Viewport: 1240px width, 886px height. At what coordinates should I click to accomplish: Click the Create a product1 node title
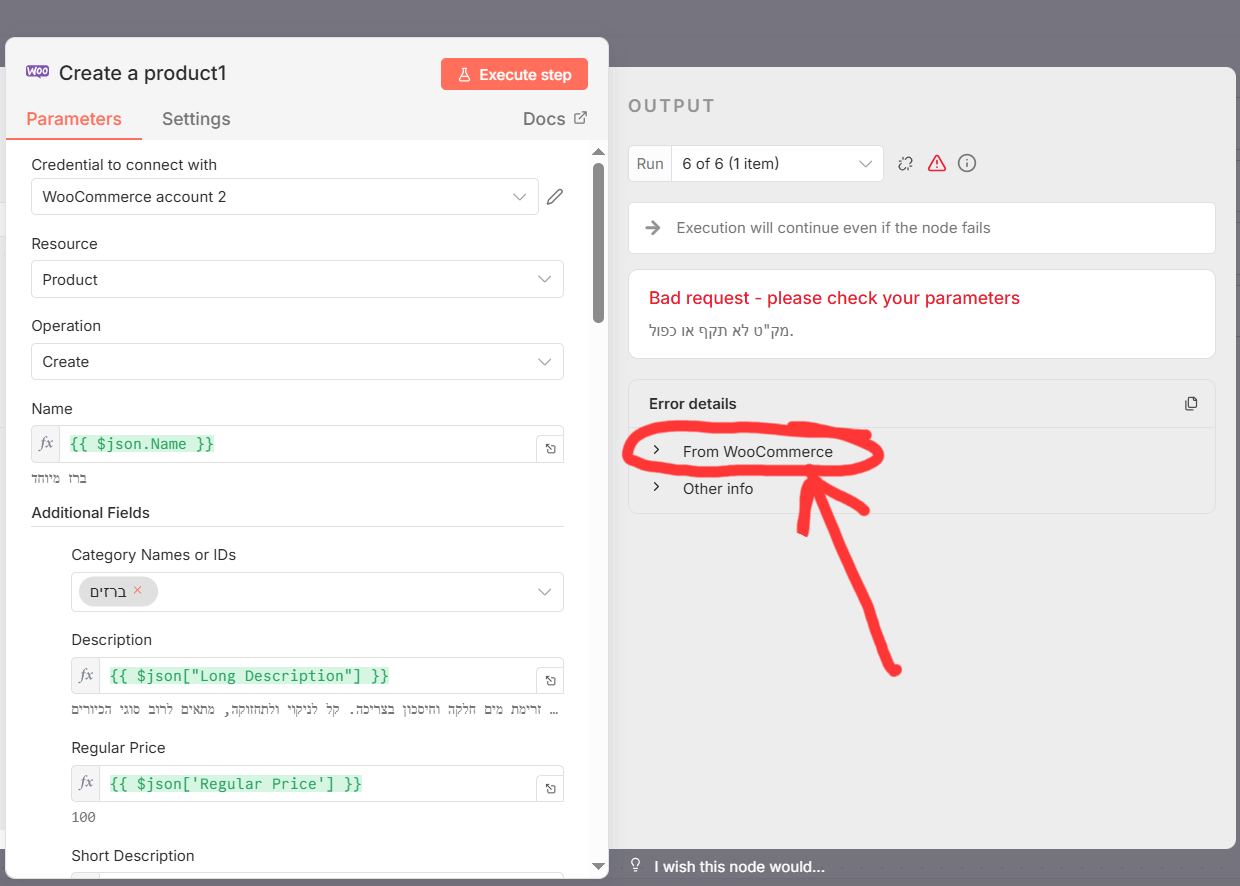(143, 73)
